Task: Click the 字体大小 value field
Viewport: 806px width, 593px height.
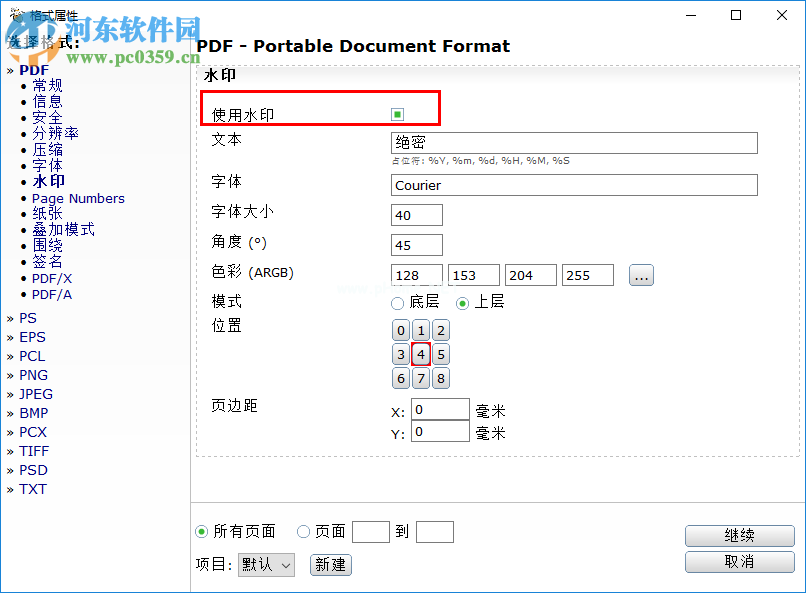Action: coord(416,215)
